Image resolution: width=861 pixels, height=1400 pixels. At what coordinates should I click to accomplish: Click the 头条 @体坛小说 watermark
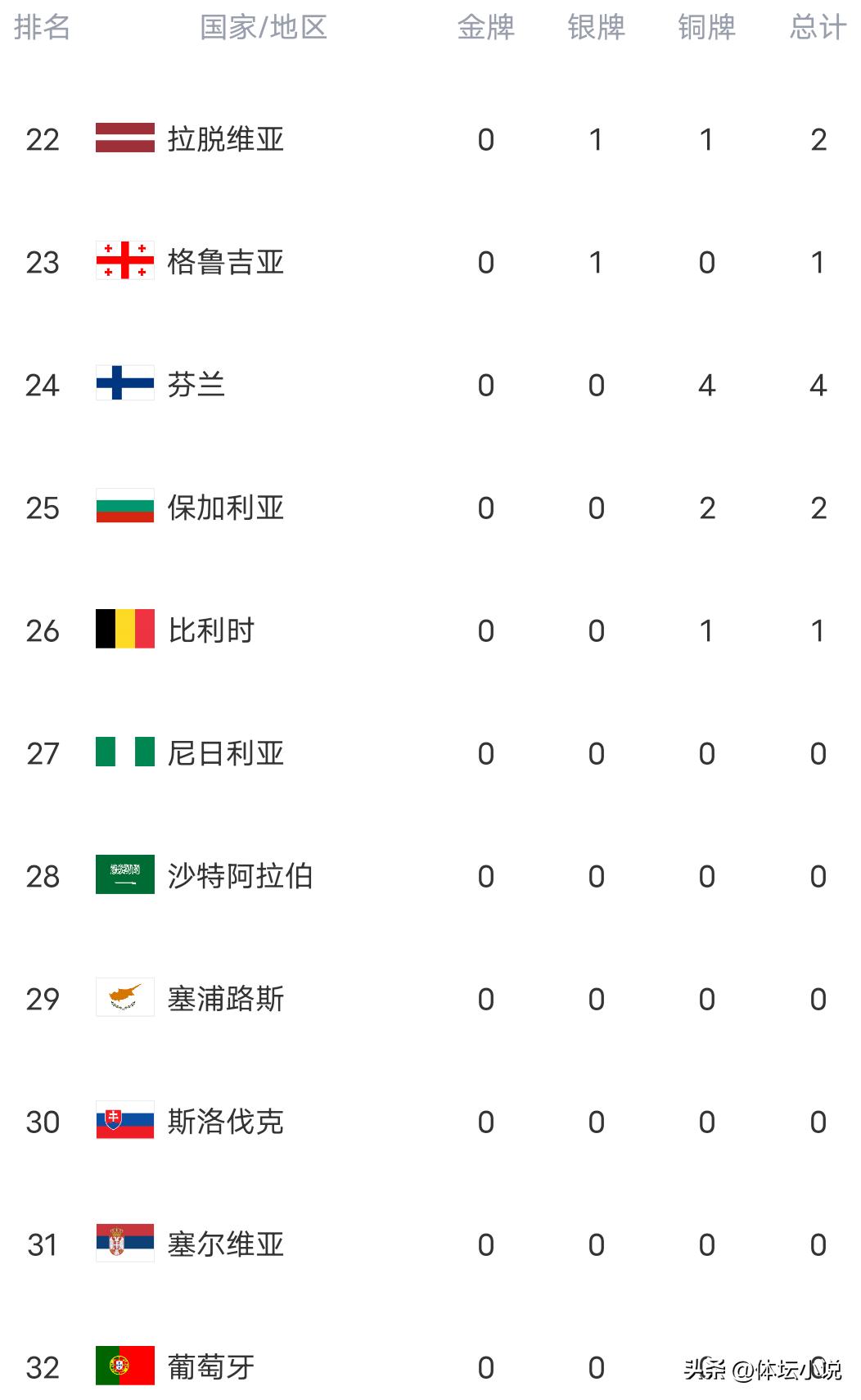762,1369
